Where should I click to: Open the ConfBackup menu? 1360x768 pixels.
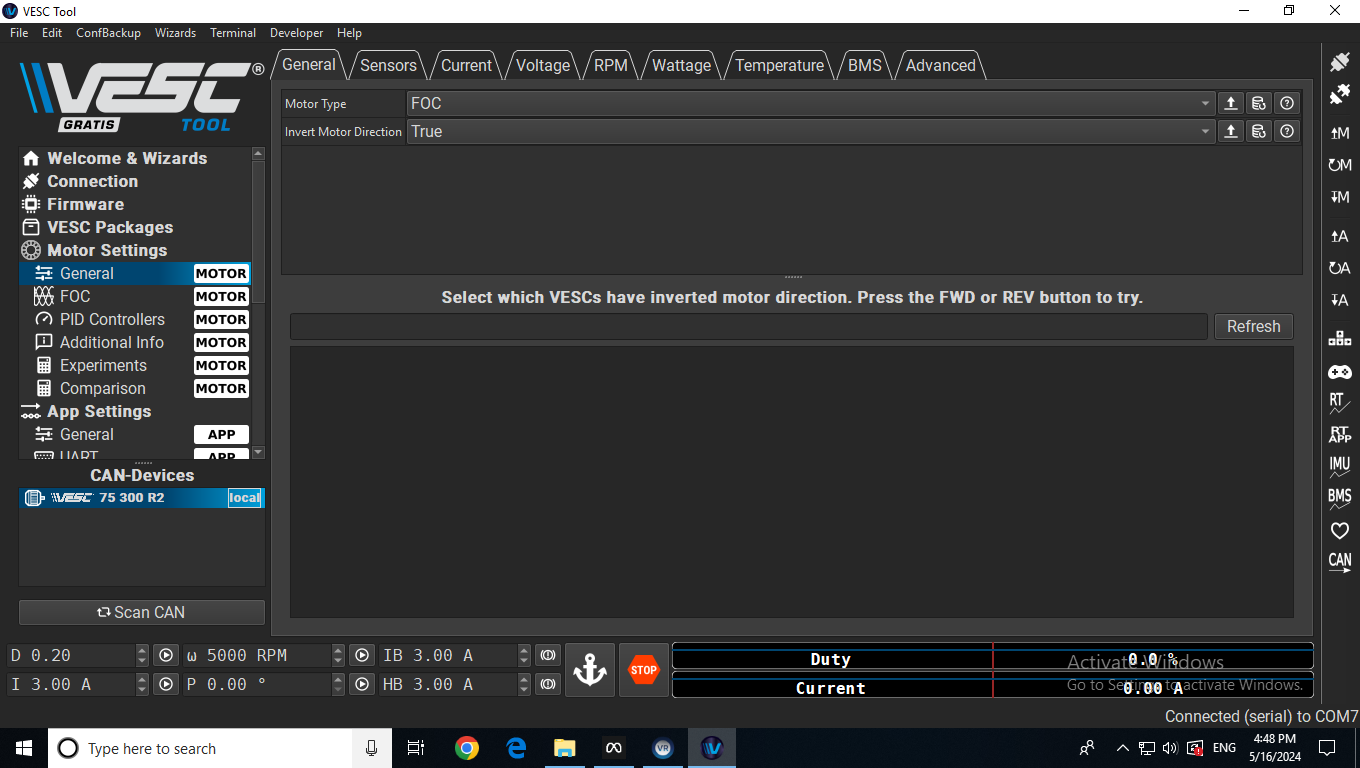point(108,33)
